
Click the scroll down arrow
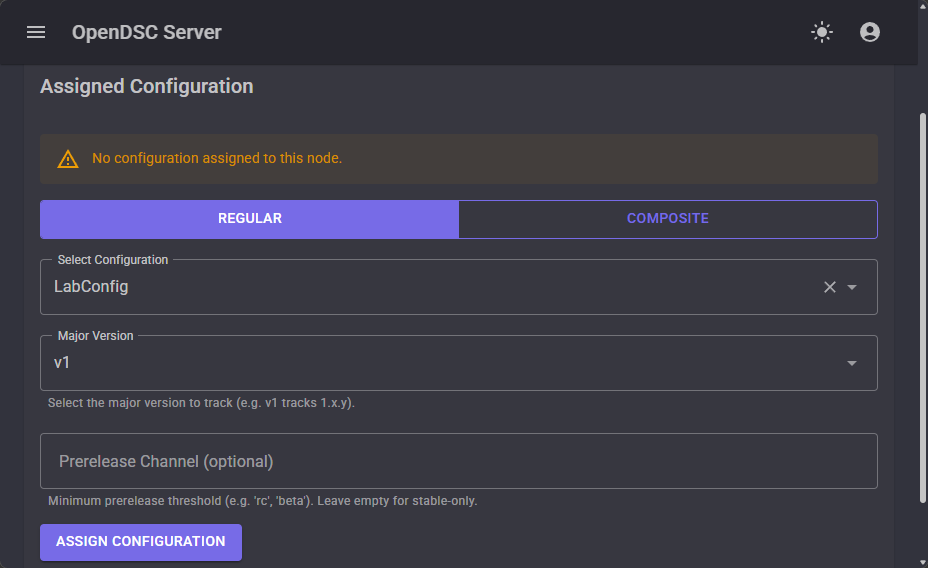922,562
